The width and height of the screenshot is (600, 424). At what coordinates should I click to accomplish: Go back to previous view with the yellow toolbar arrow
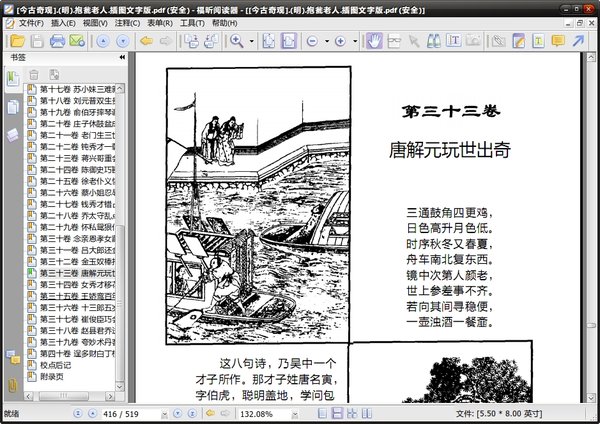[x=147, y=41]
